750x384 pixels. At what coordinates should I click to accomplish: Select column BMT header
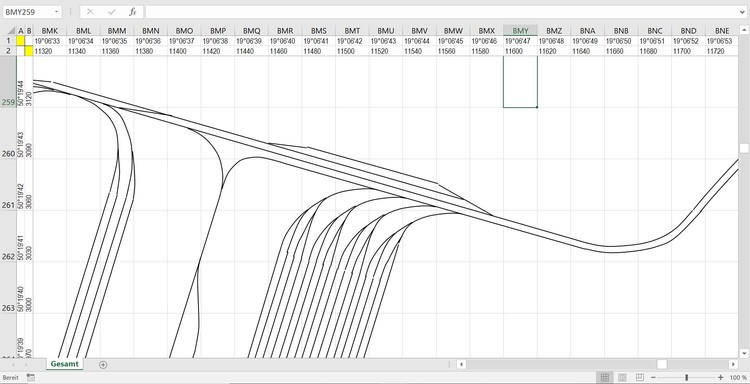352,31
